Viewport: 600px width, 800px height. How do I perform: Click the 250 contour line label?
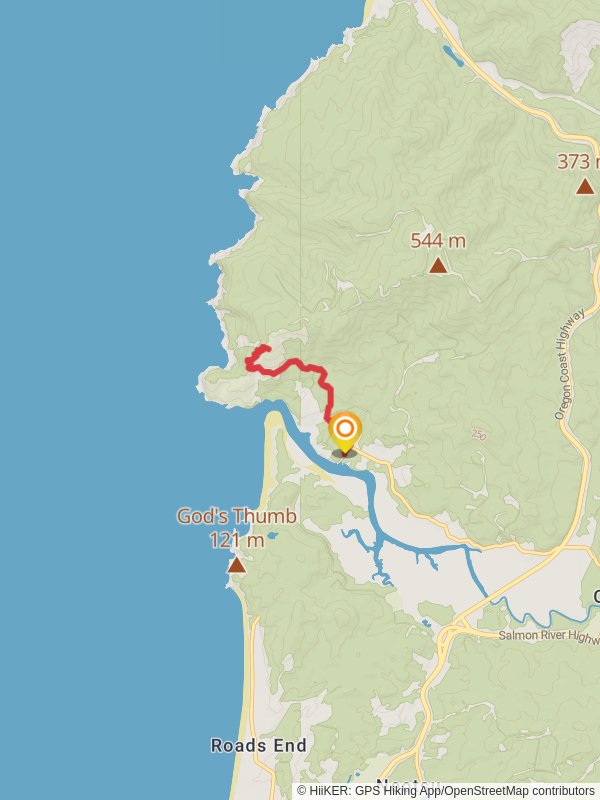tap(479, 434)
